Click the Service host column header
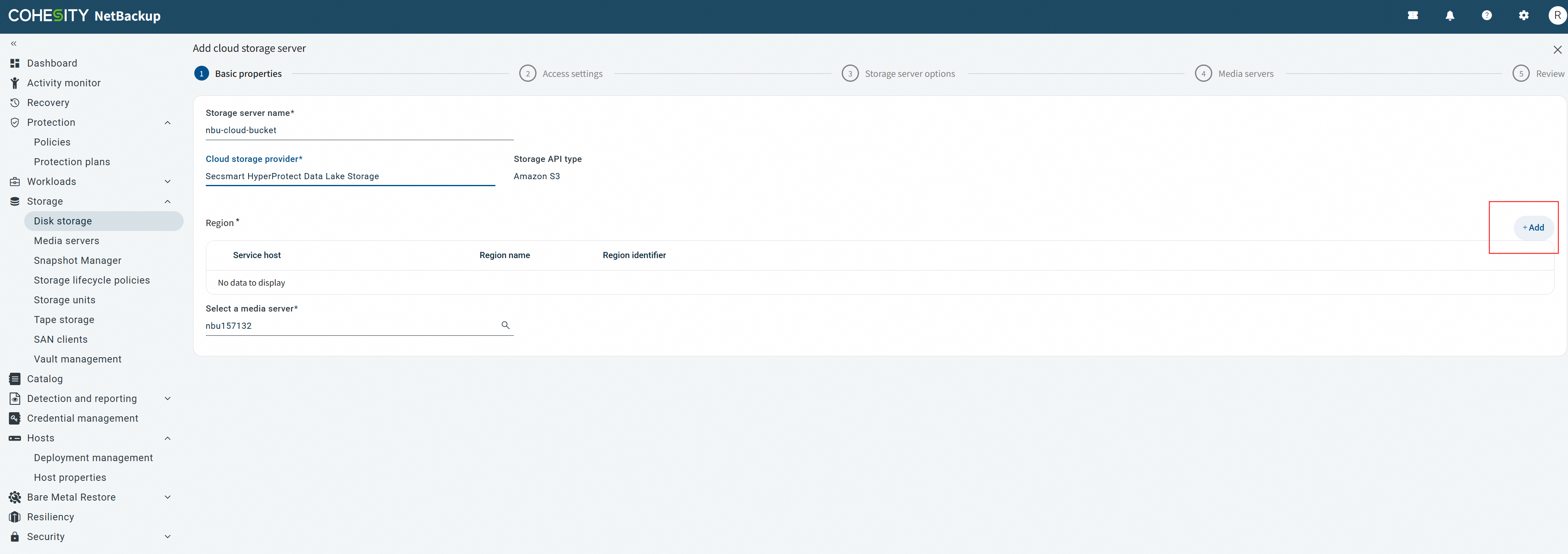 coord(257,255)
